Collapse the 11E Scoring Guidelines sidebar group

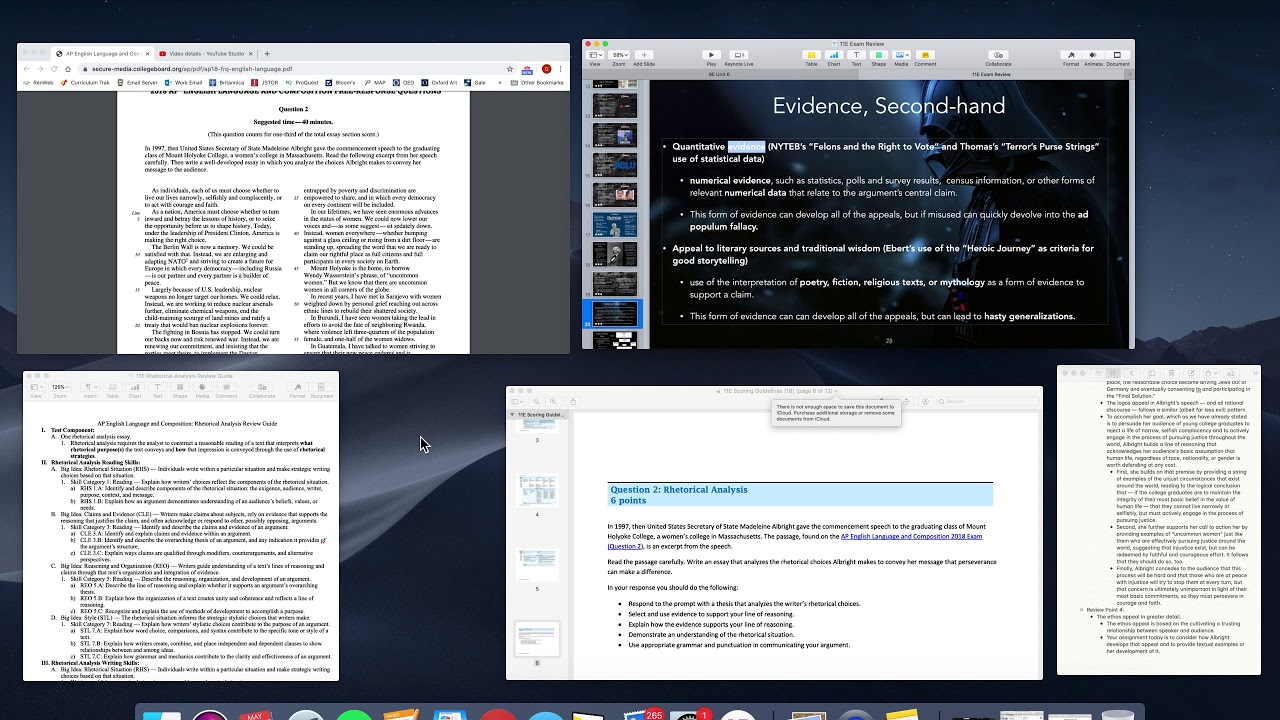coord(513,414)
